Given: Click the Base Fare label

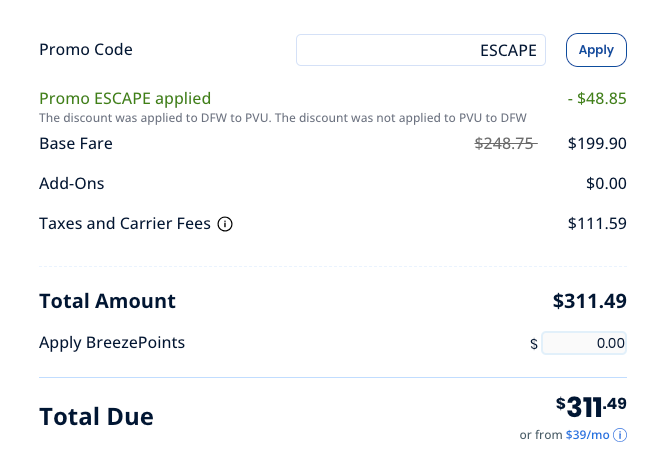Looking at the screenshot, I should coord(76,143).
